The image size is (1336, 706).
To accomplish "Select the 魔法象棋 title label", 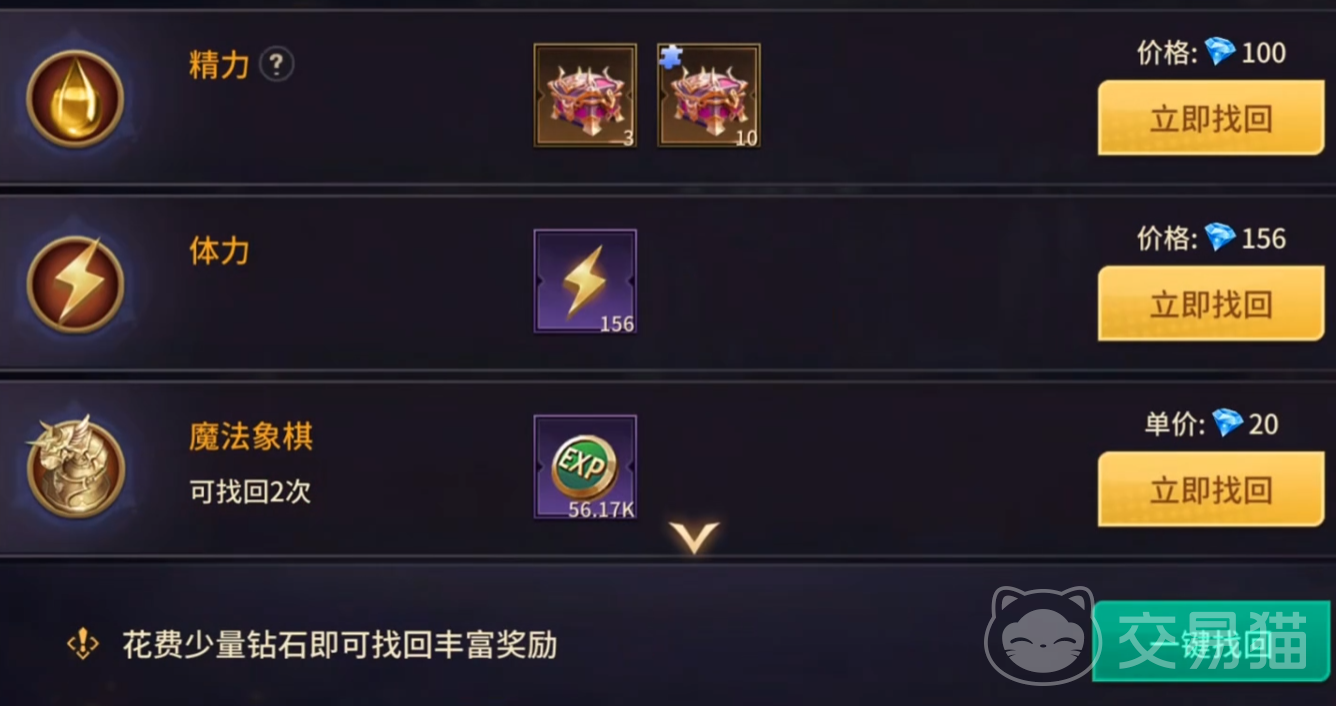I will tap(251, 436).
